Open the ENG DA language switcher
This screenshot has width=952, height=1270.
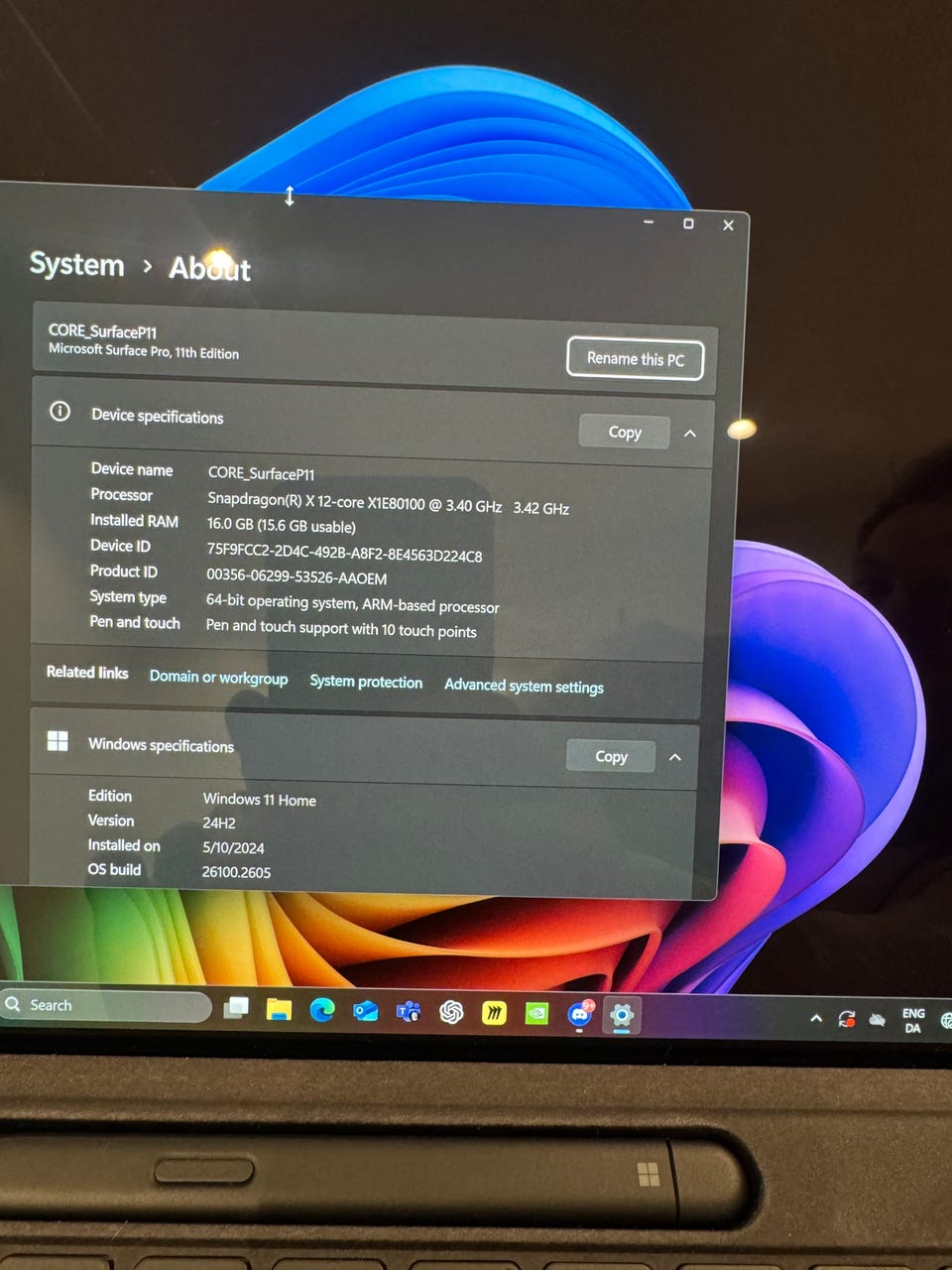[913, 1021]
